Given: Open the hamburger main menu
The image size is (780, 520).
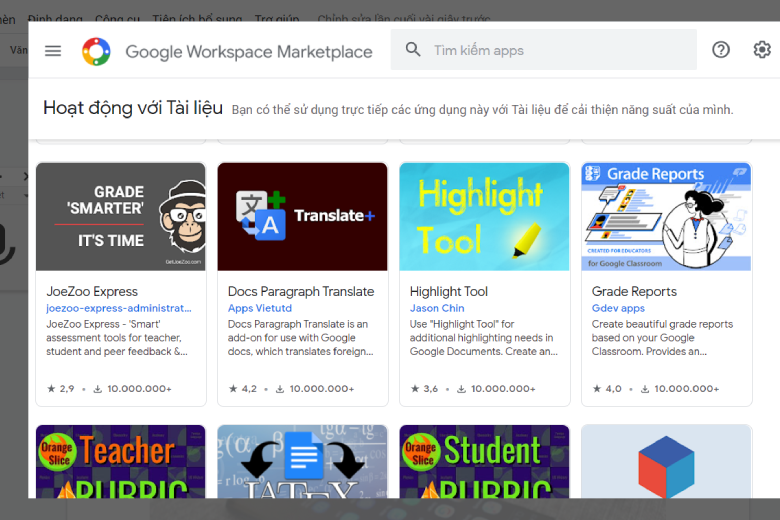Looking at the screenshot, I should tap(53, 51).
